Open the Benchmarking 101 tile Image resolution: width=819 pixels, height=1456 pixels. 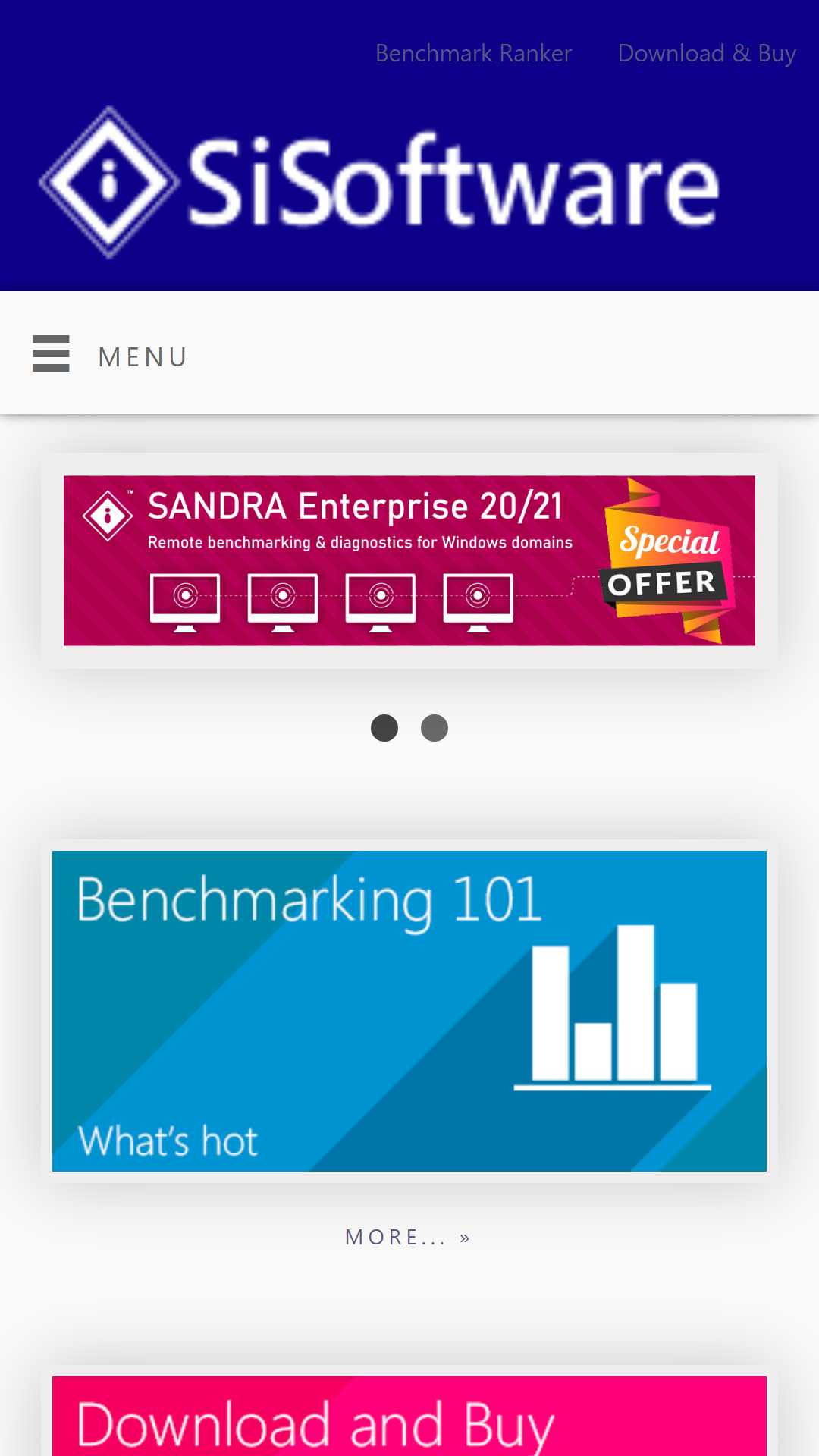point(409,1011)
